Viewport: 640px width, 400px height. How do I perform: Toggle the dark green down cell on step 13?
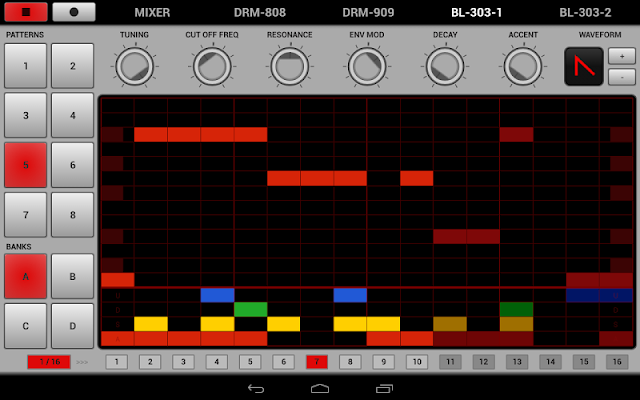(x=516, y=309)
